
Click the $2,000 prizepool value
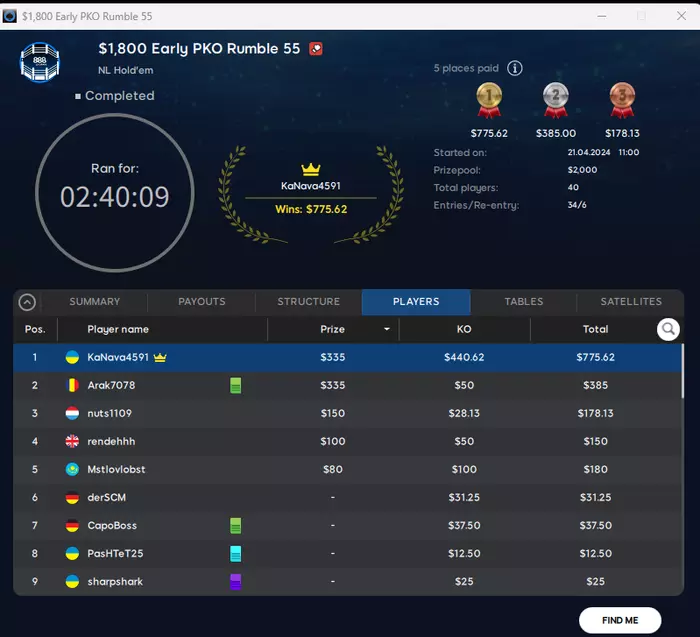[582, 170]
